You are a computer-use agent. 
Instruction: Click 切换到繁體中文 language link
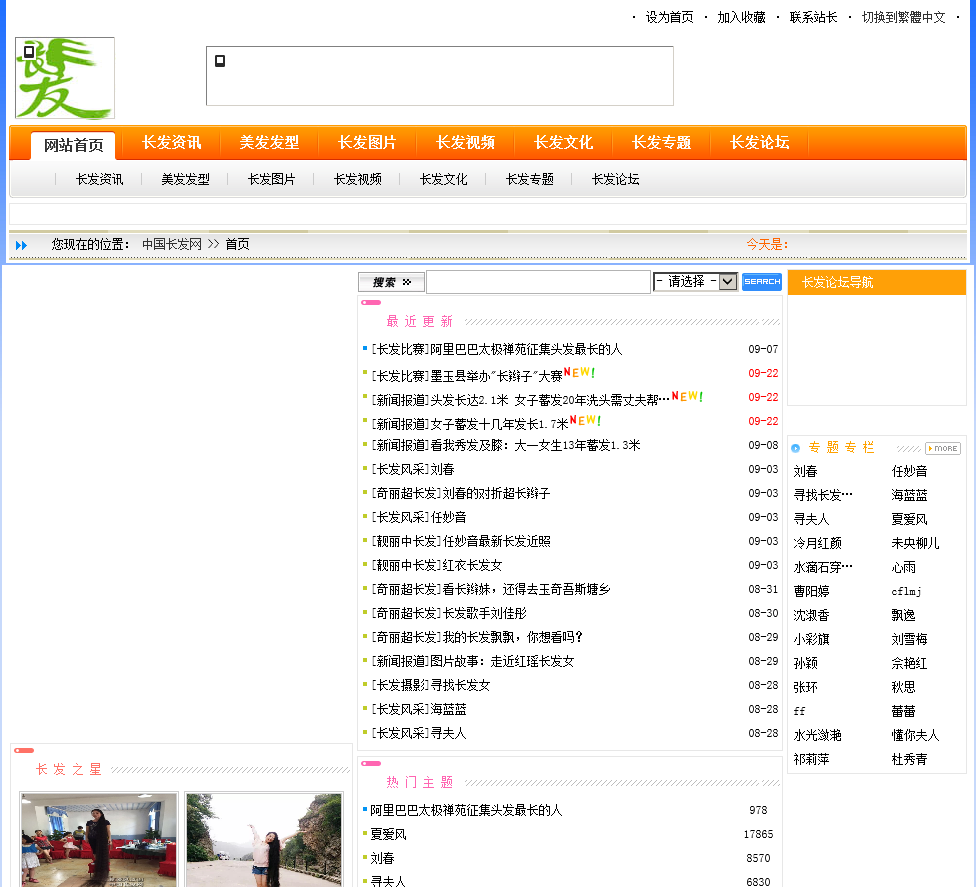coord(903,17)
